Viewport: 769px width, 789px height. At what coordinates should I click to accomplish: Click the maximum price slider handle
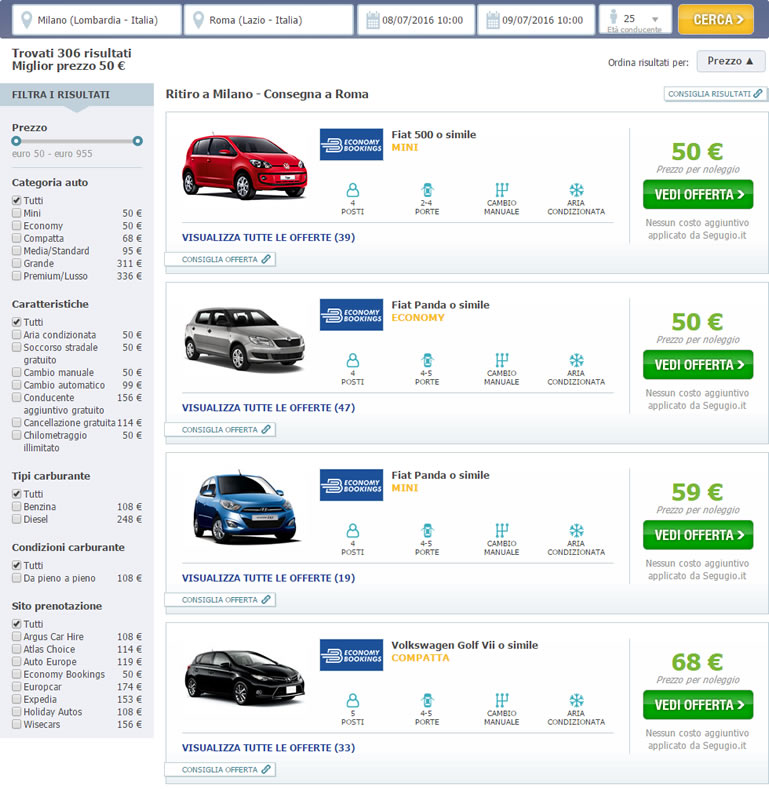(x=138, y=141)
